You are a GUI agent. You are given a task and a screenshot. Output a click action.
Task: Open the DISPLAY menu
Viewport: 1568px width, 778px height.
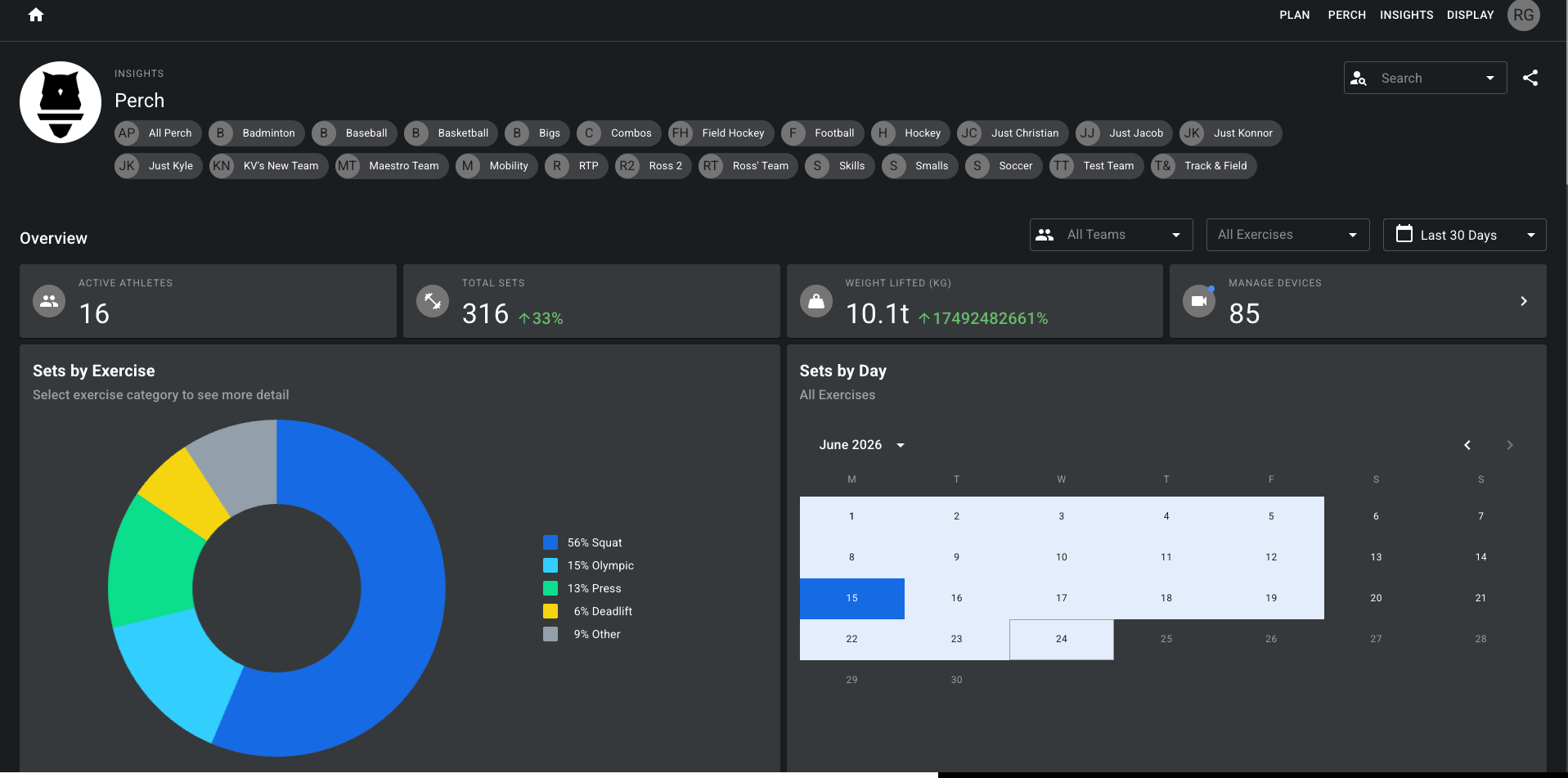pos(1470,15)
